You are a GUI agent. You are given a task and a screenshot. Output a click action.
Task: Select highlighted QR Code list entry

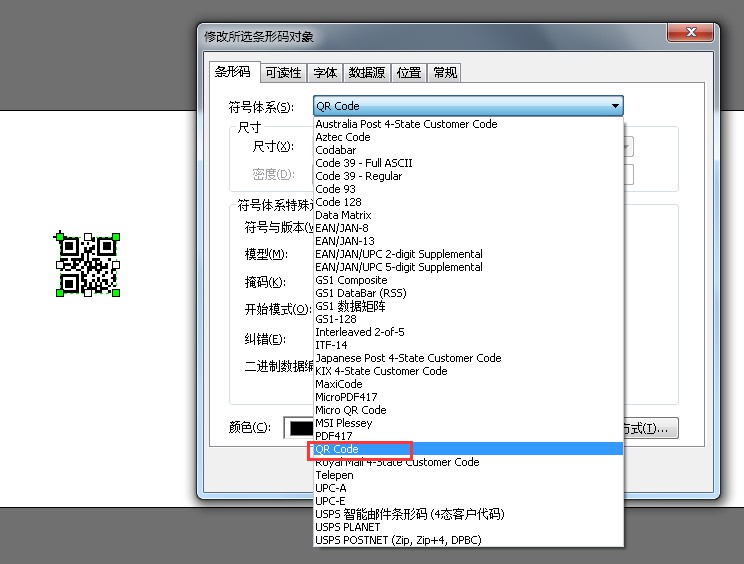(x=337, y=450)
